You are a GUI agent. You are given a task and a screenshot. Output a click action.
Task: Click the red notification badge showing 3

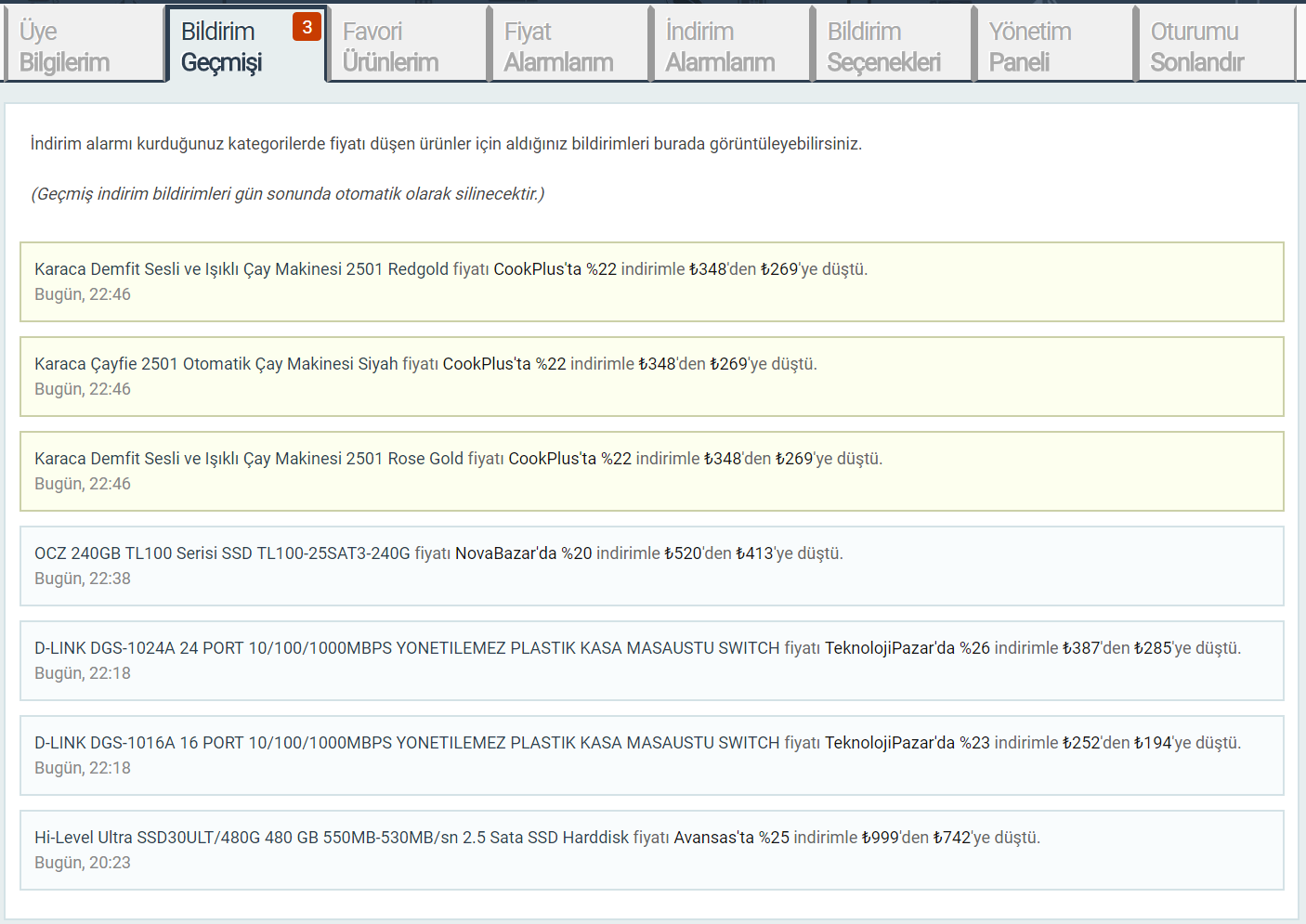pyautogui.click(x=307, y=27)
